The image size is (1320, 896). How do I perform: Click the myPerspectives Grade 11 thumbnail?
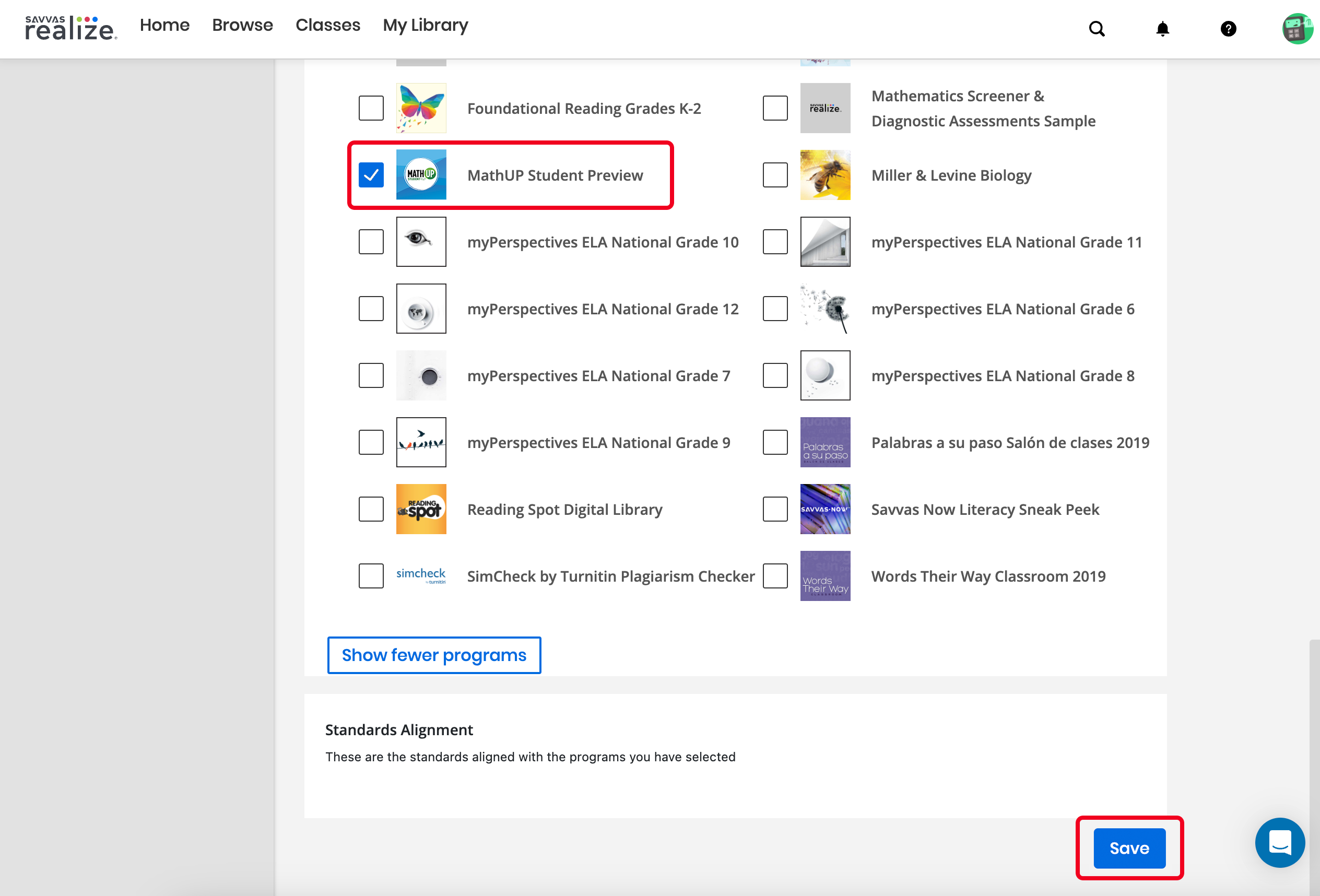pyautogui.click(x=826, y=242)
